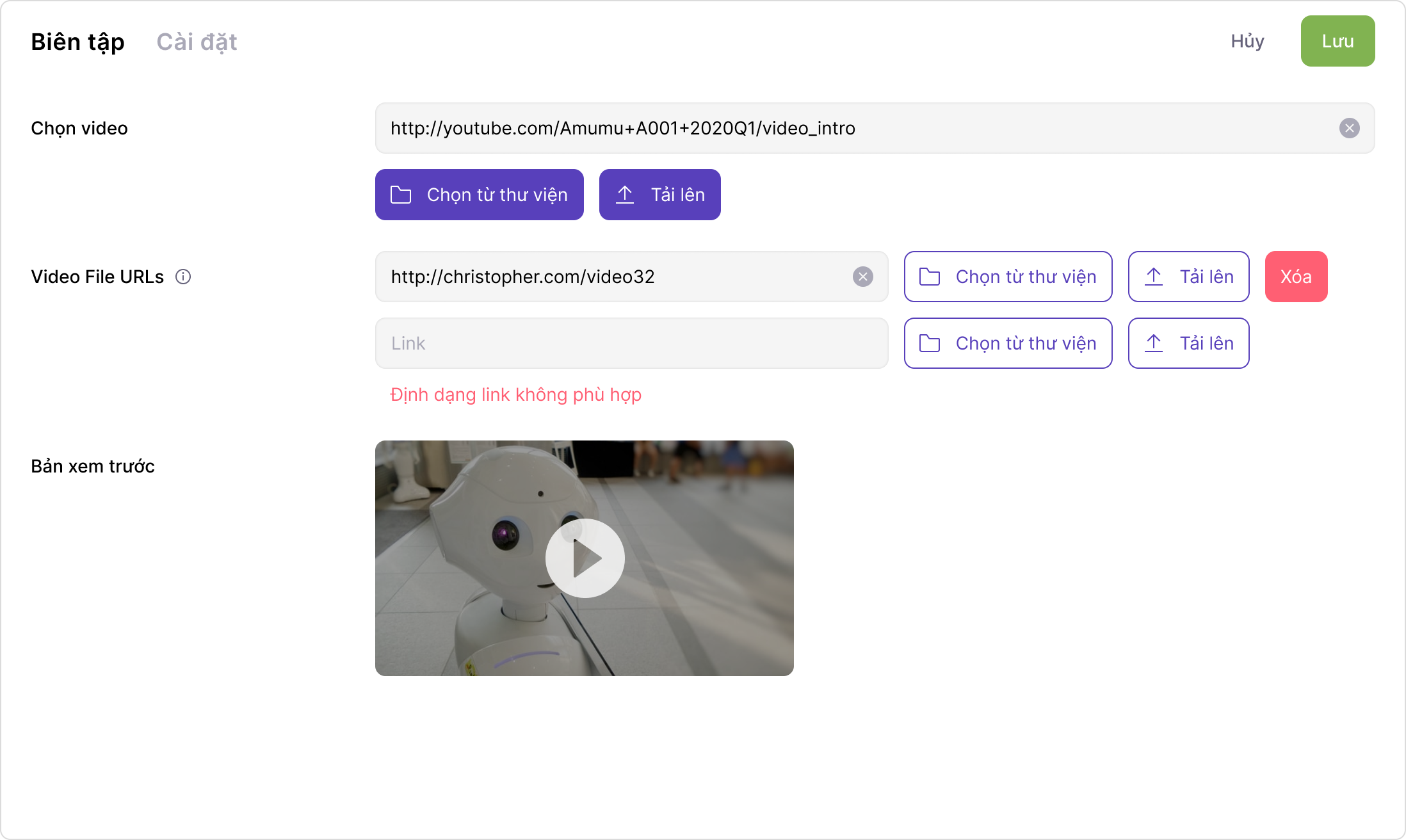Click info icon beside Video File URLs

tap(183, 277)
